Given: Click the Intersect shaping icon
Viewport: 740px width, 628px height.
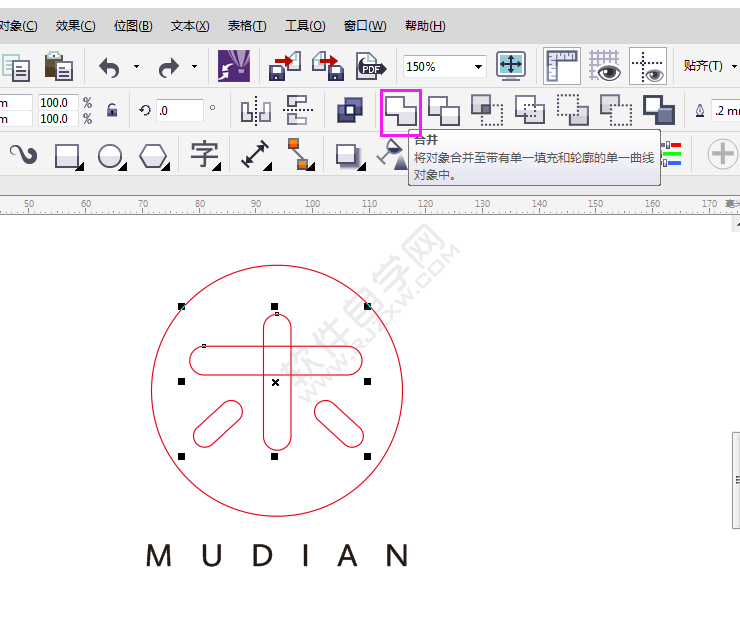Looking at the screenshot, I should click(487, 110).
